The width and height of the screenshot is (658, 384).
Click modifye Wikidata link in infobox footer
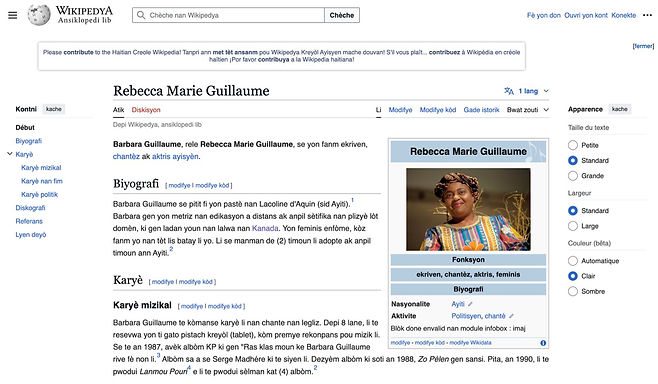click(470, 343)
